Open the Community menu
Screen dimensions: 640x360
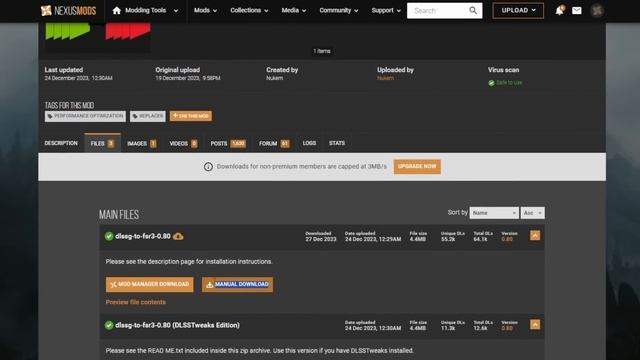point(338,11)
